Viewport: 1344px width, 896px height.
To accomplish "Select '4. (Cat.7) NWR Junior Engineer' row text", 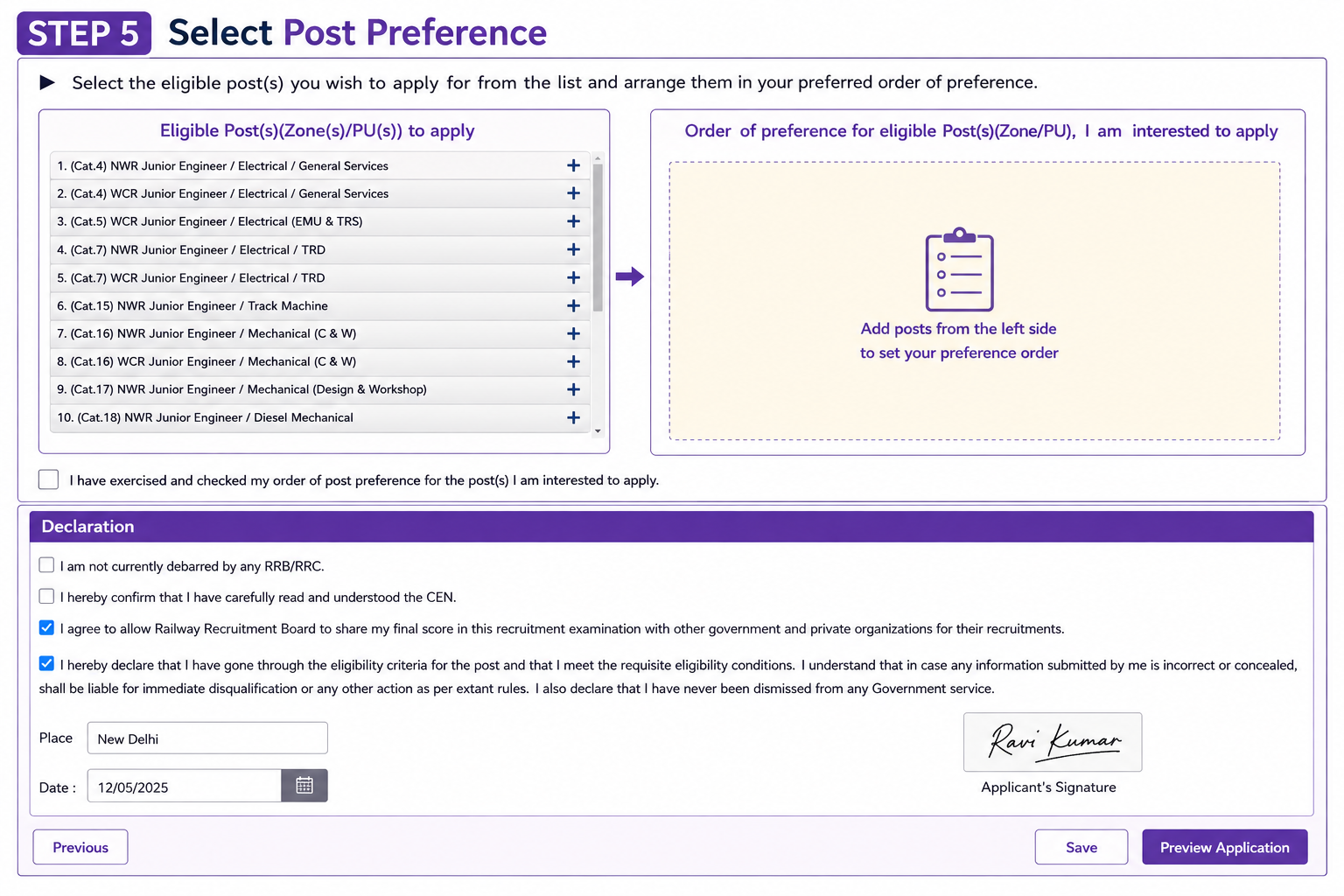I will [192, 249].
